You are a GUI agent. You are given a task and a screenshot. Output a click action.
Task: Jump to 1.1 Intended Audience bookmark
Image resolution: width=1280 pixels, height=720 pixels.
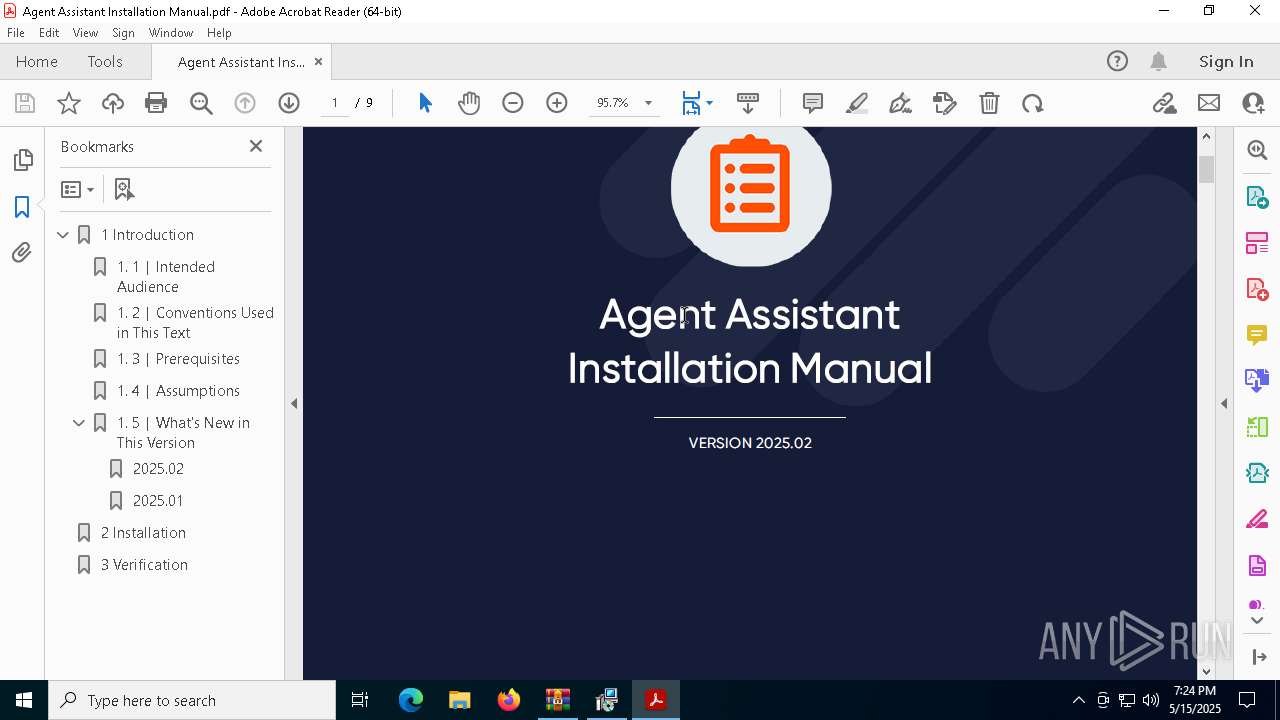coord(166,277)
